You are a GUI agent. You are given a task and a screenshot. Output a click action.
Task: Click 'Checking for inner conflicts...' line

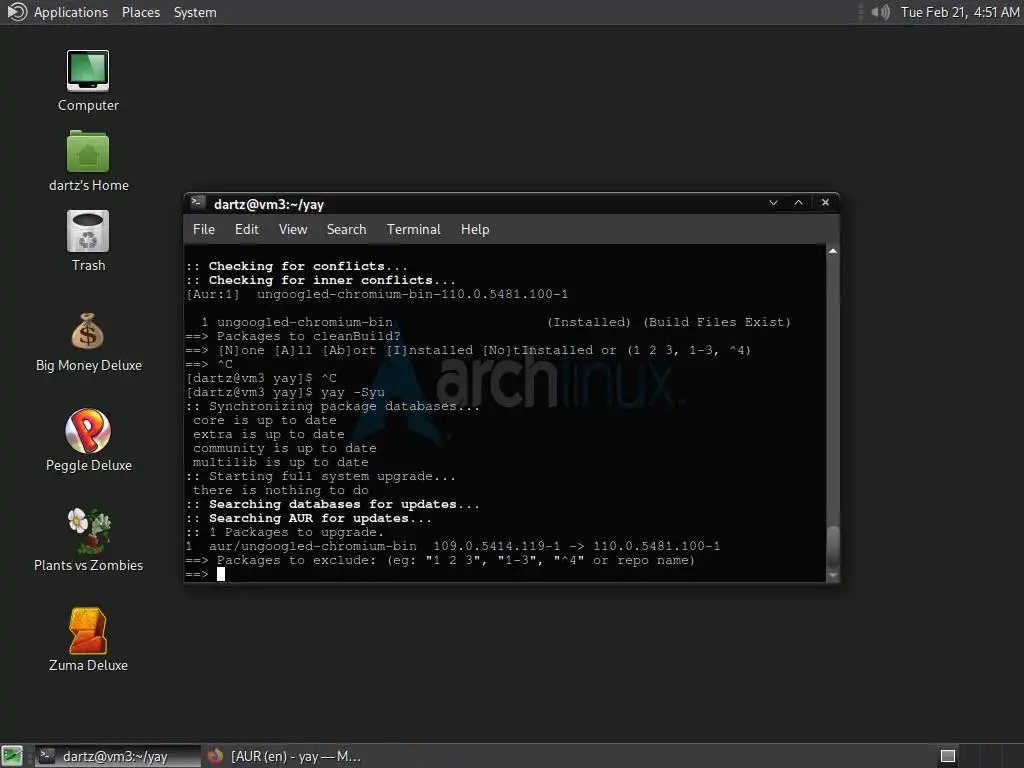click(321, 280)
